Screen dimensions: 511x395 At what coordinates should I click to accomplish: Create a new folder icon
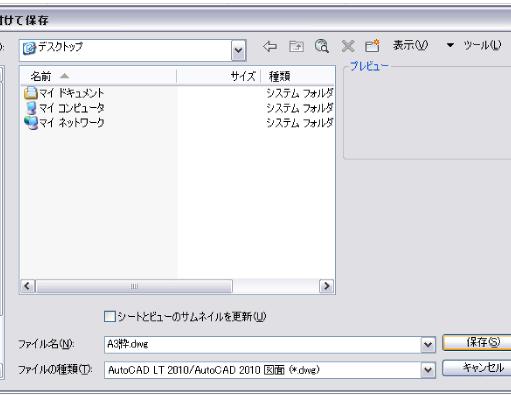click(x=372, y=46)
